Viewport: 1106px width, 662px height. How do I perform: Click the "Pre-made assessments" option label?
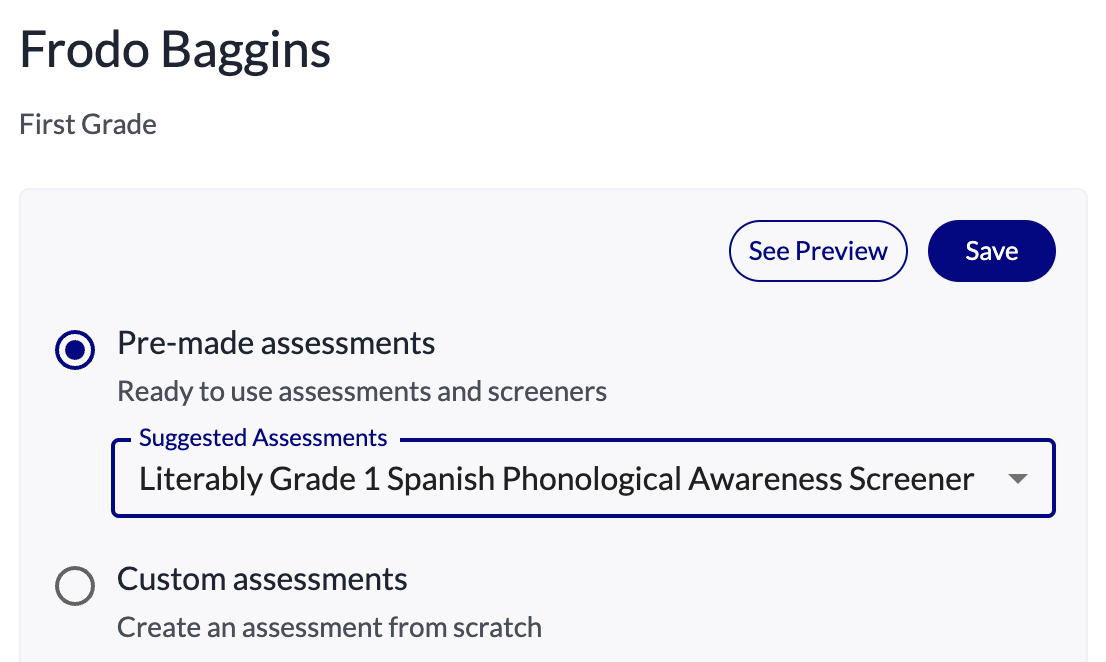(x=276, y=344)
